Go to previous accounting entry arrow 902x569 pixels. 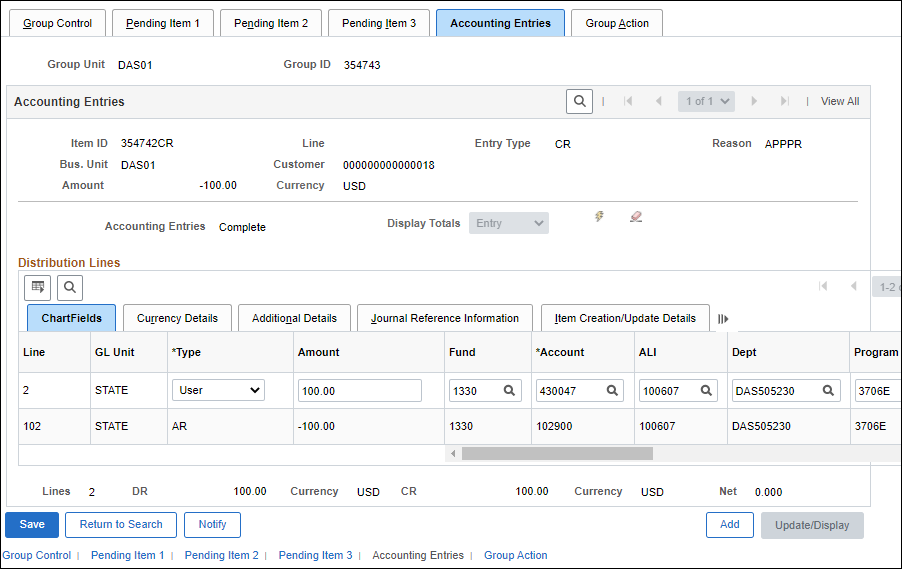point(659,101)
